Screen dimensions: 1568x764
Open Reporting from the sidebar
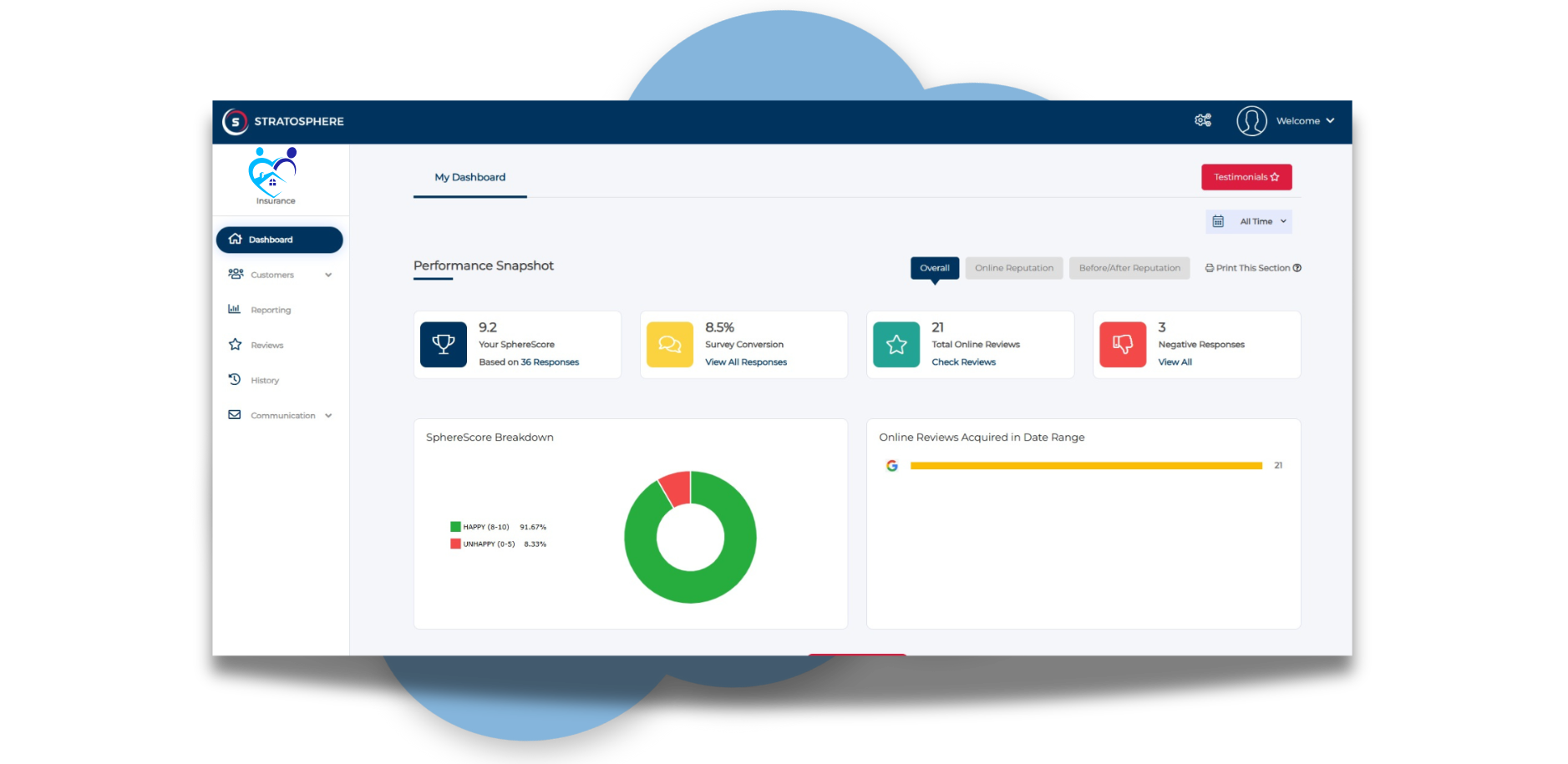(x=271, y=310)
